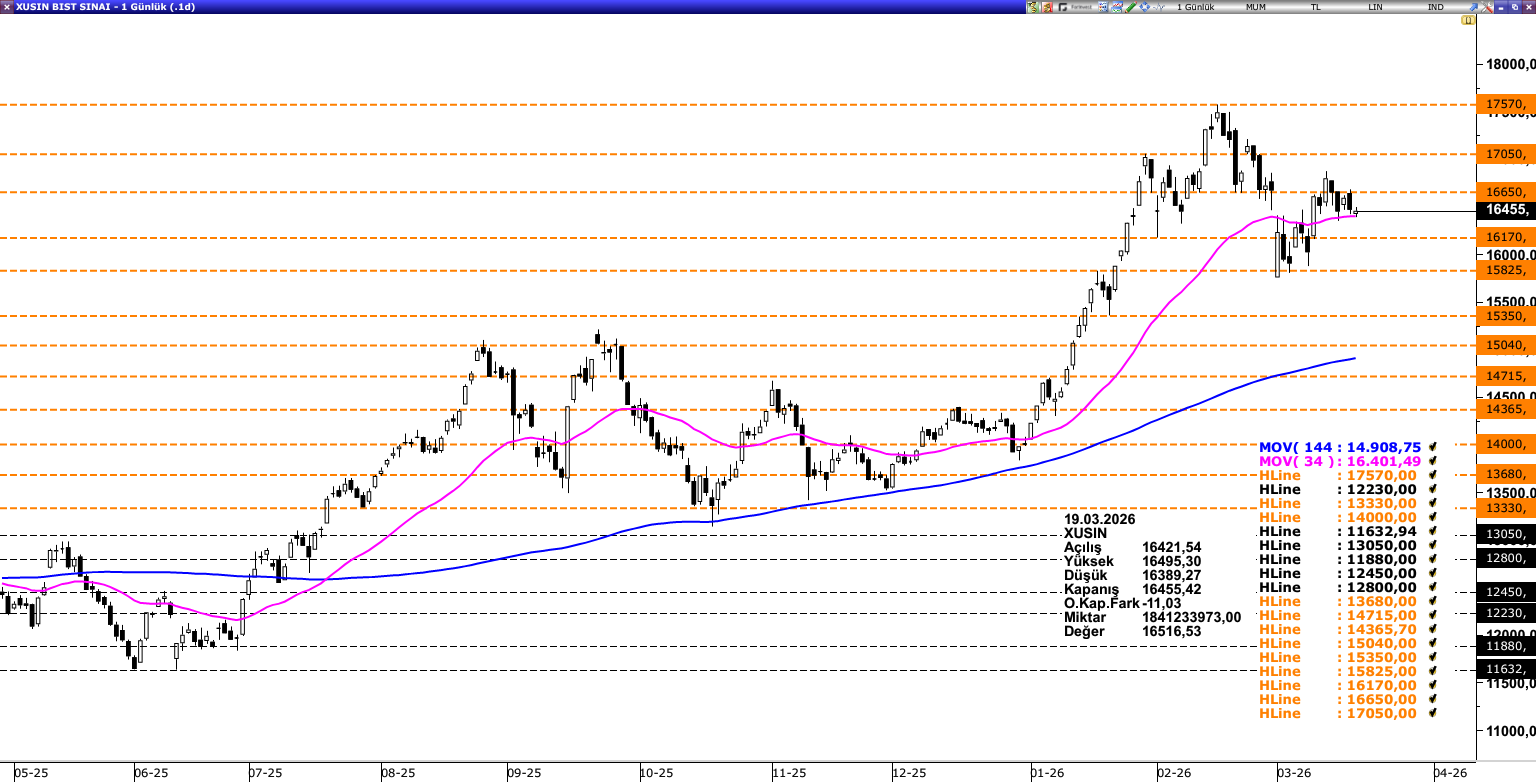
Task: Click the pulse waveform indicator icon
Action: coord(1159,7)
